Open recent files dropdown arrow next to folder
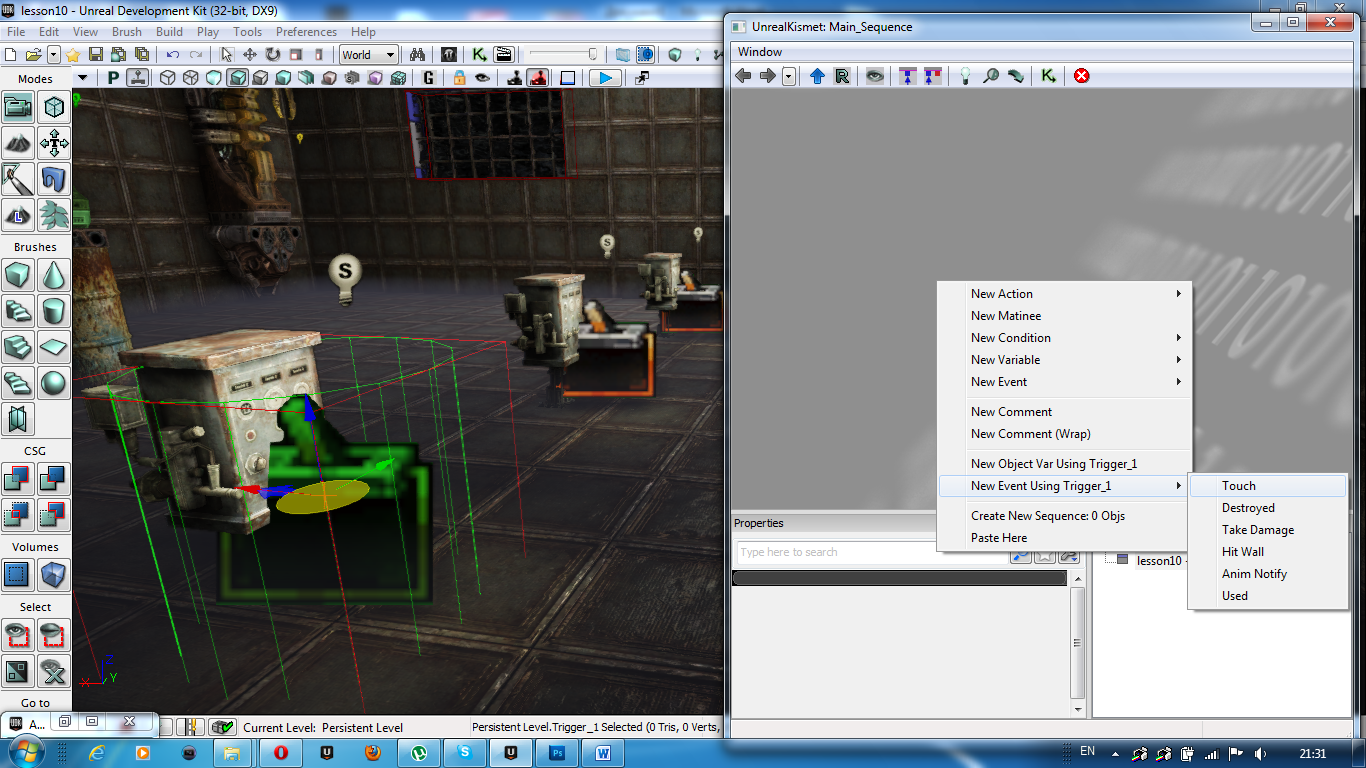The width and height of the screenshot is (1366, 768). pyautogui.click(x=54, y=55)
